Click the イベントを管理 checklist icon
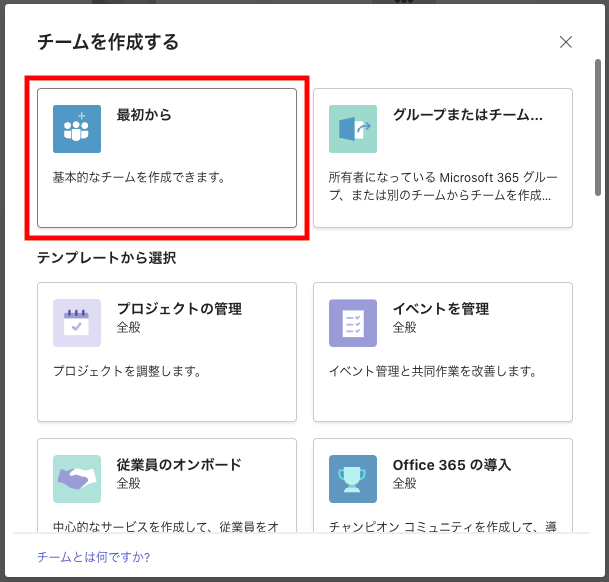This screenshot has width=609, height=582. tap(353, 323)
